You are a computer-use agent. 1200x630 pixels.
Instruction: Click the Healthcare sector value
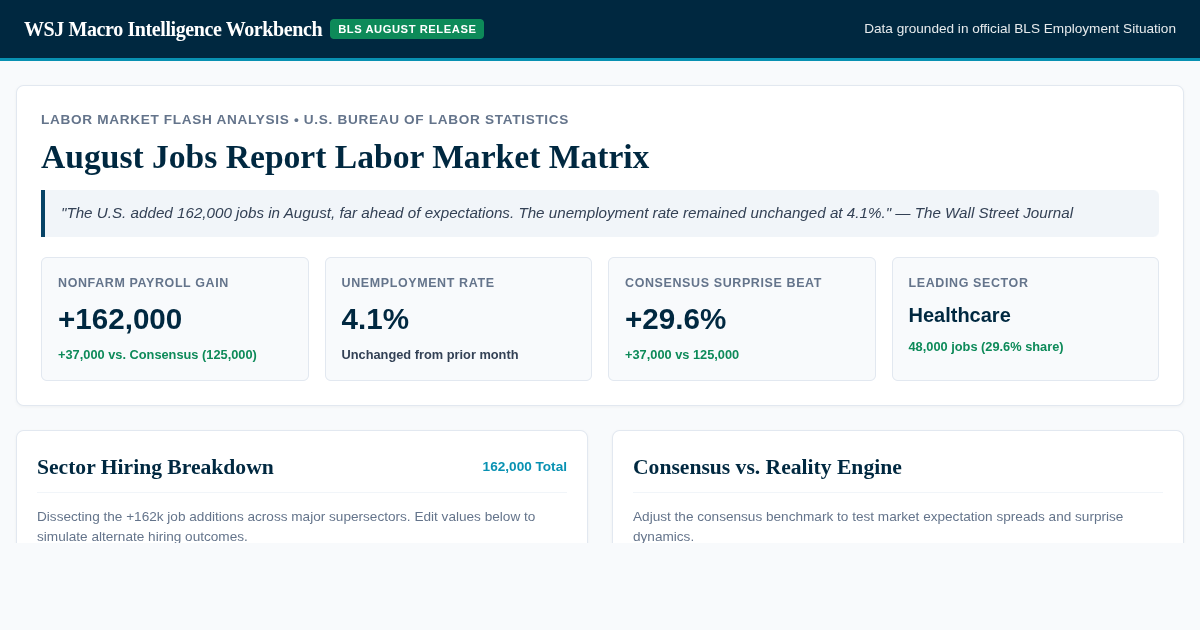960,315
